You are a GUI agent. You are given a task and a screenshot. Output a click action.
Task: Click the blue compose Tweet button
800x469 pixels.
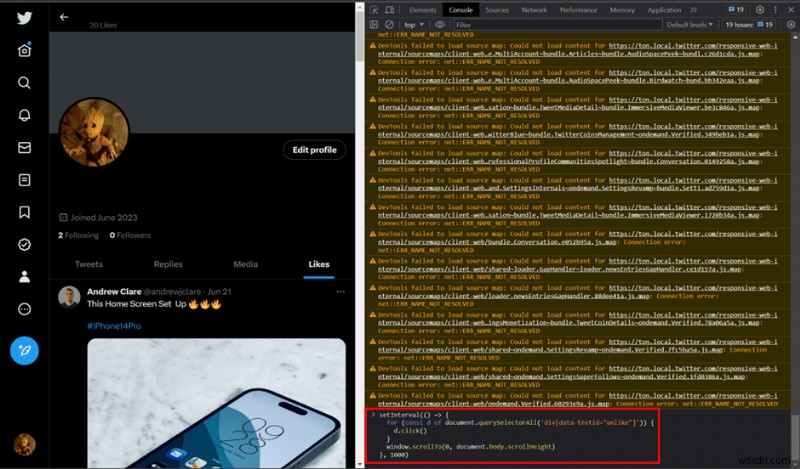[24, 351]
